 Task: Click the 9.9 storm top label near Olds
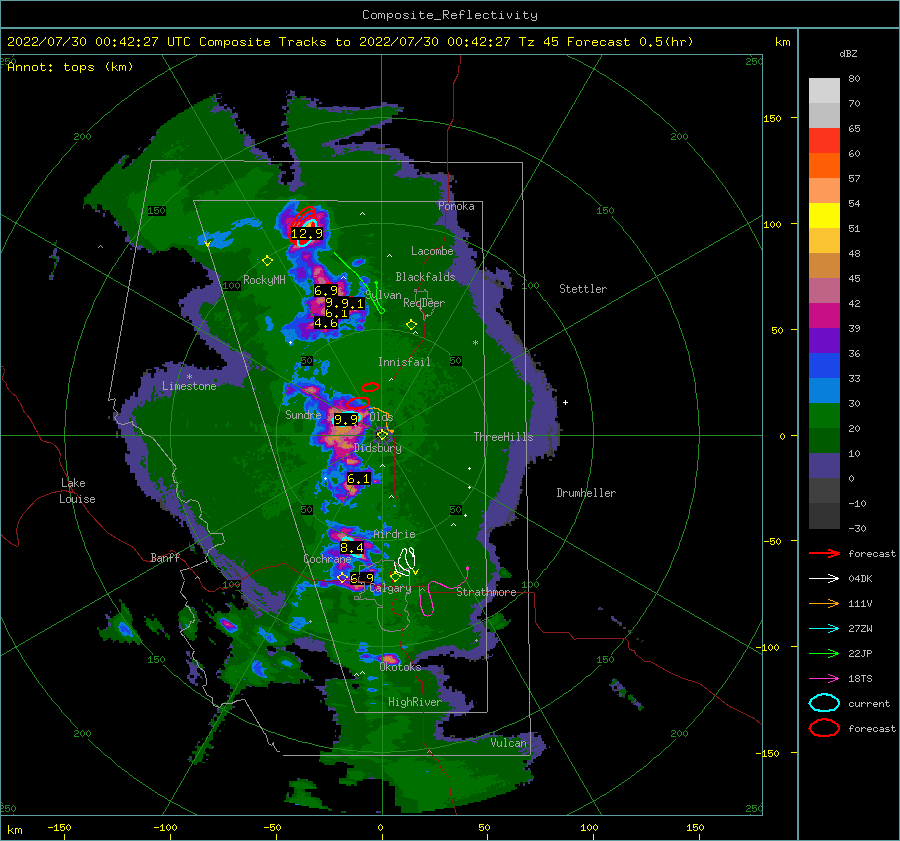346,420
